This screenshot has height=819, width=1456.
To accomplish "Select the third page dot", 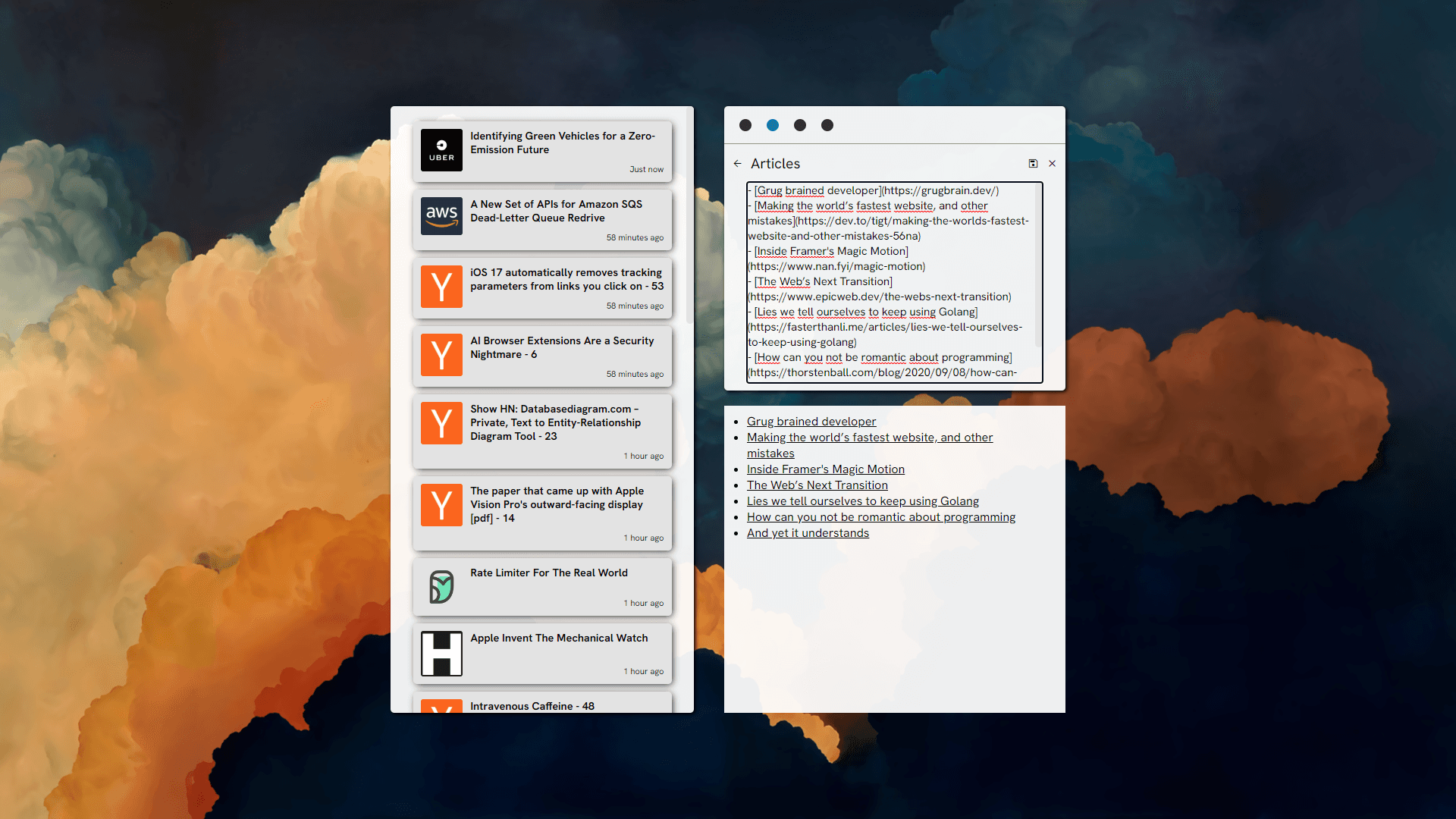I will click(800, 125).
